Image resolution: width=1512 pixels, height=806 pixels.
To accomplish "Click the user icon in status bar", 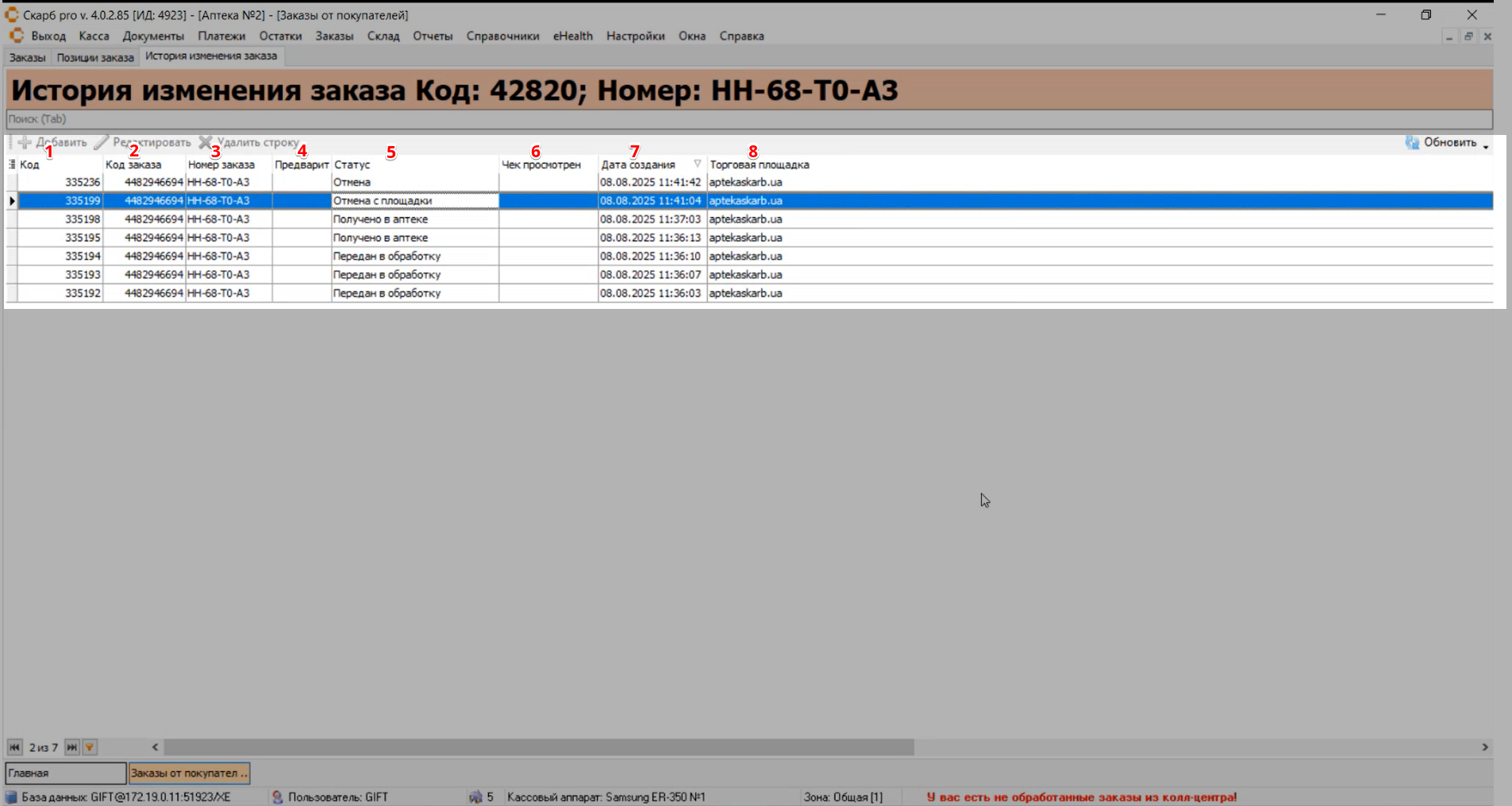I will point(277,797).
